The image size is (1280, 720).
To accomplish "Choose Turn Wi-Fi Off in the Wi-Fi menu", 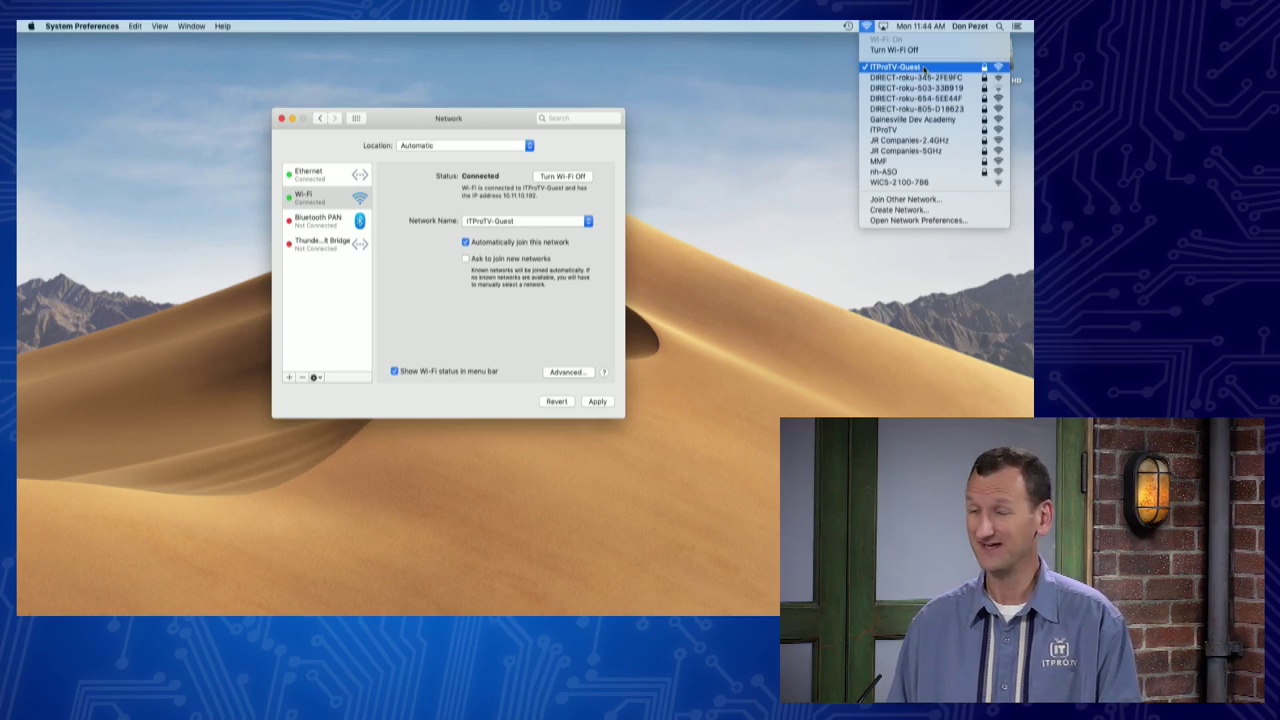I will pos(934,50).
